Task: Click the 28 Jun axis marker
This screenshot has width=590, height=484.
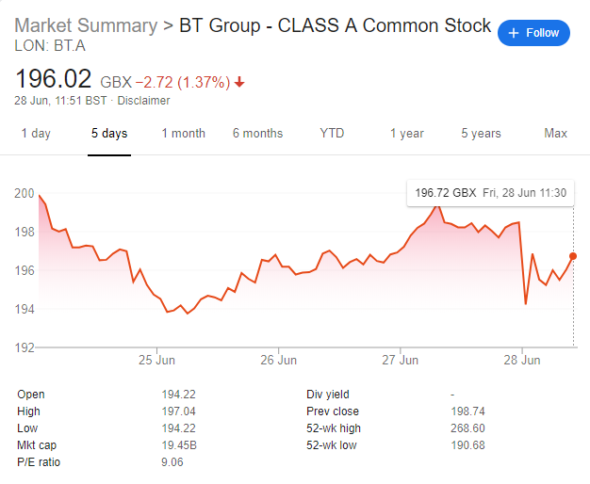Action: 522,360
